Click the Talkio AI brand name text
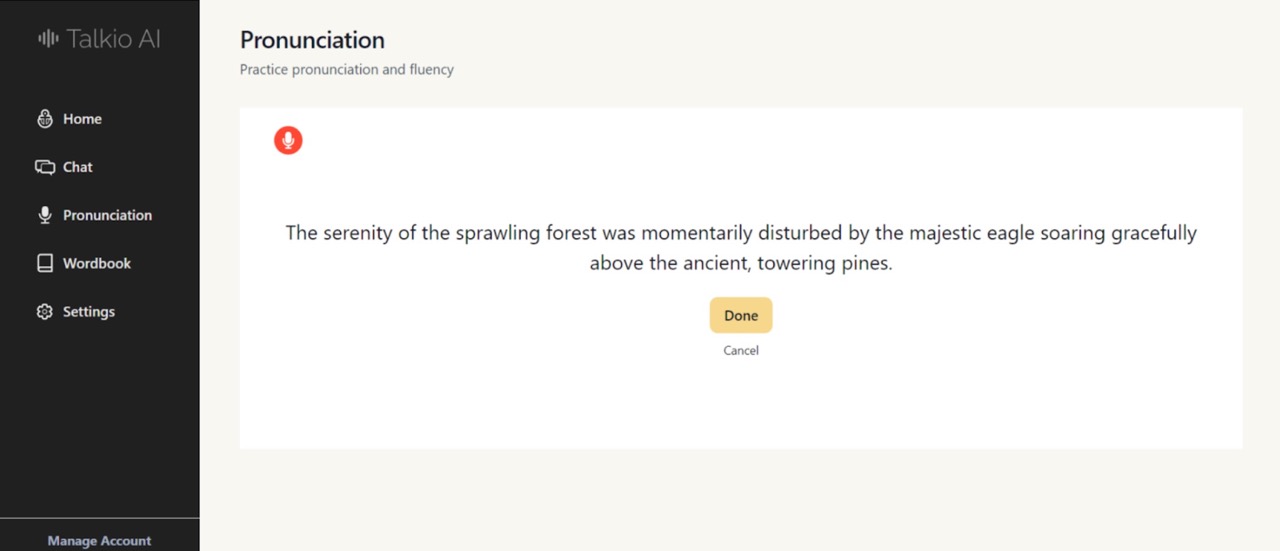 113,39
